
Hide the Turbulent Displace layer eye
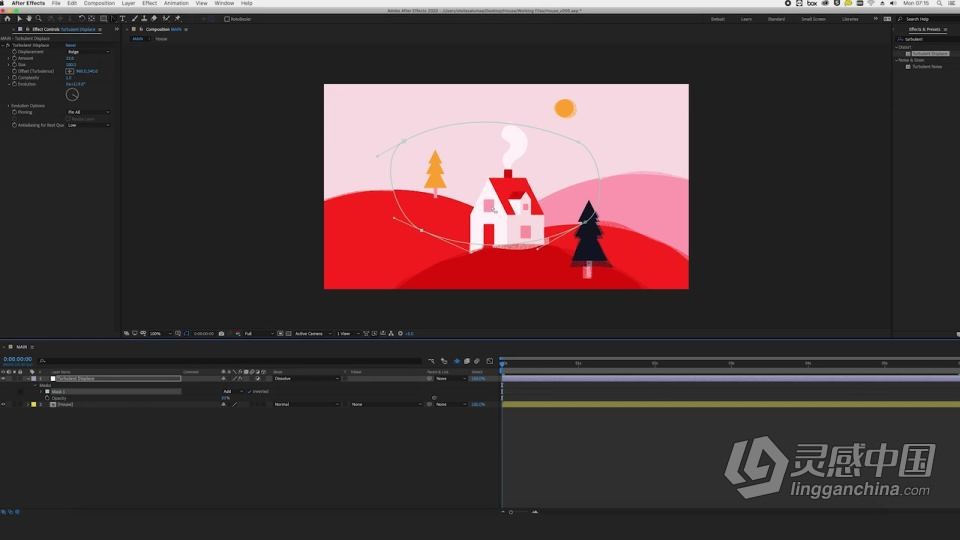pyautogui.click(x=3, y=379)
